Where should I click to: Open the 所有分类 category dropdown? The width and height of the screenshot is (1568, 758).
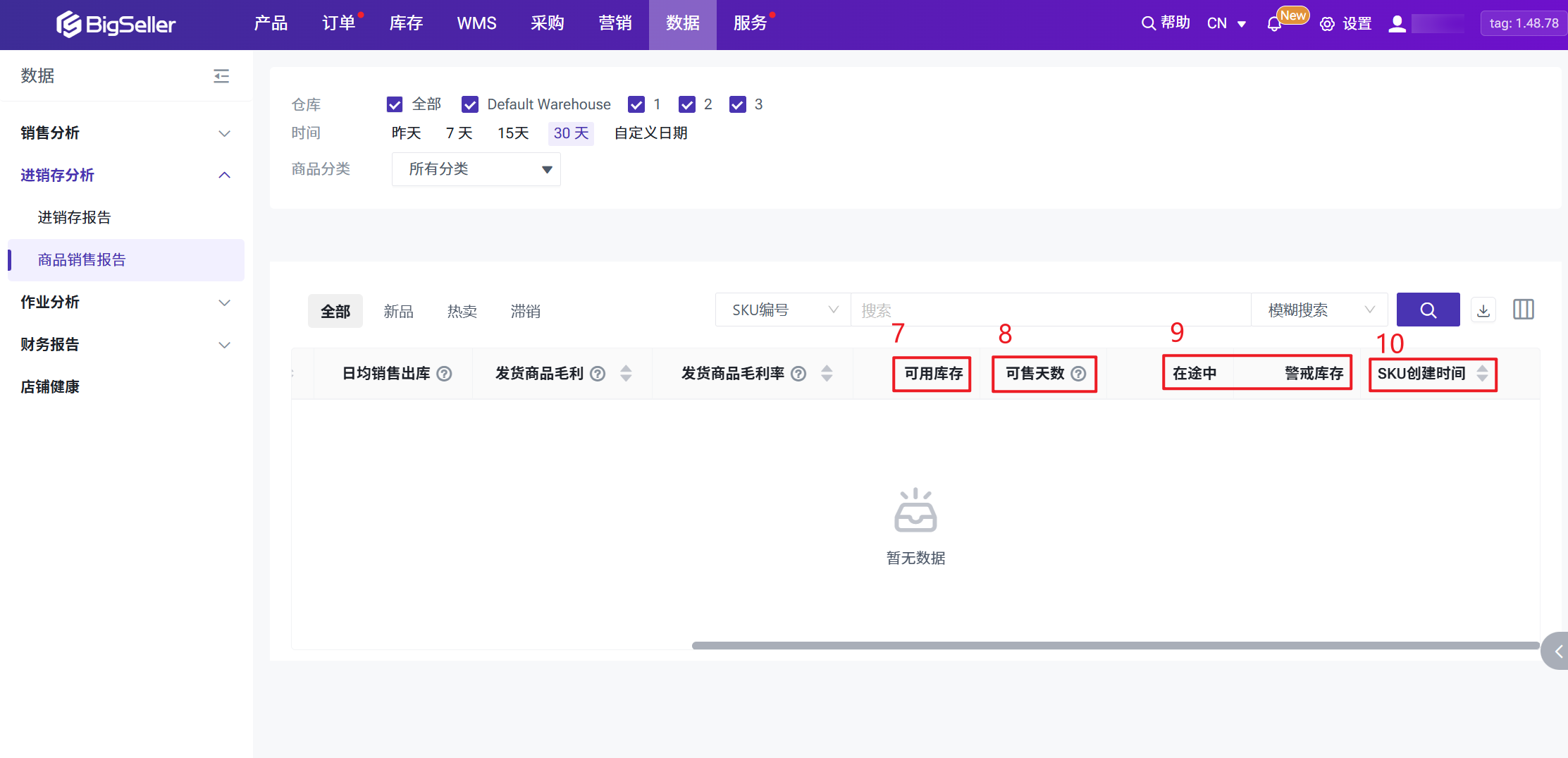[x=476, y=169]
